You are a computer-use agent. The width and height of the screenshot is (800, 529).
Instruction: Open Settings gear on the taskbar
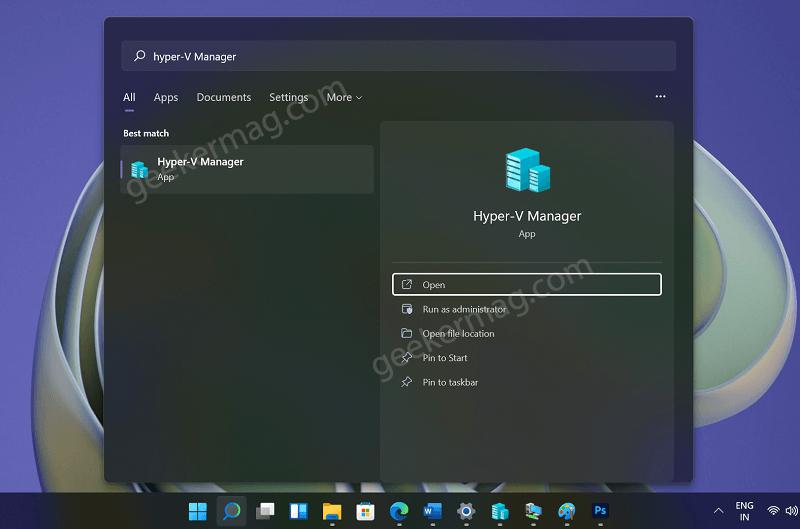pos(466,511)
